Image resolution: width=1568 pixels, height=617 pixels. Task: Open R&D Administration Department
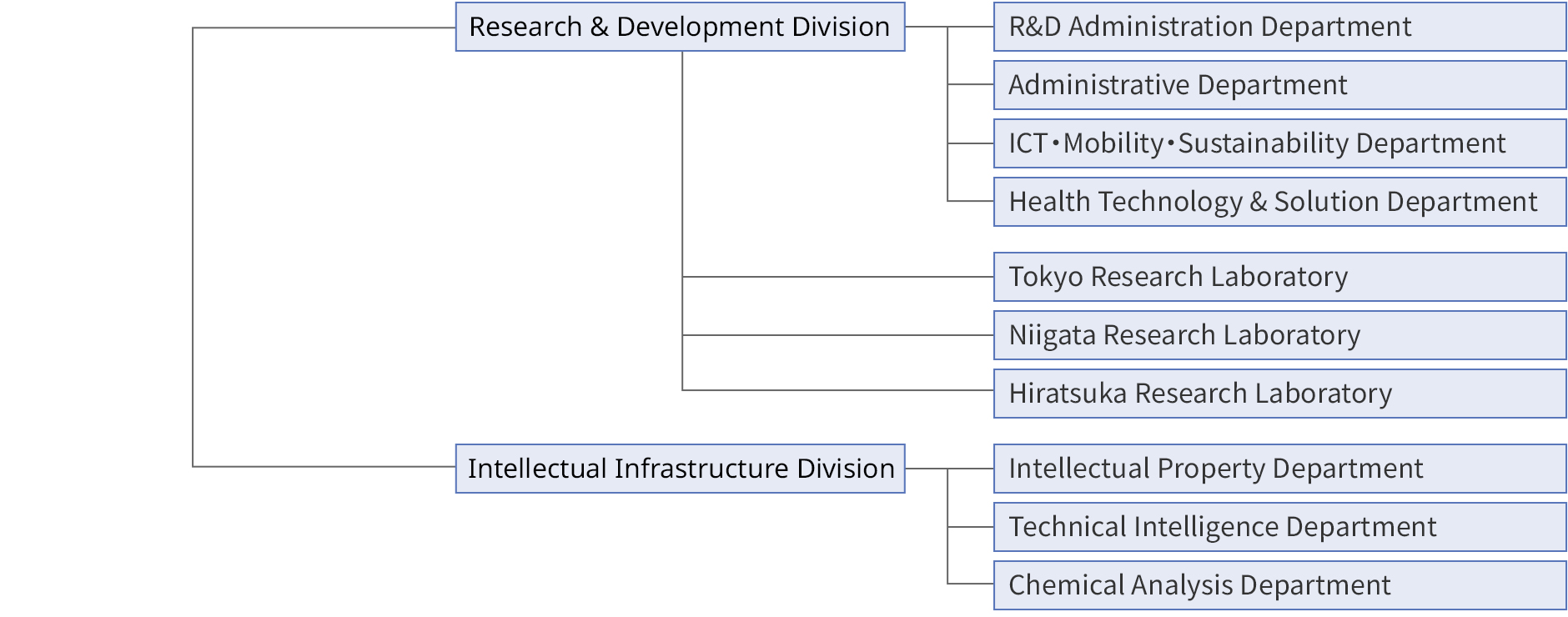click(1279, 27)
